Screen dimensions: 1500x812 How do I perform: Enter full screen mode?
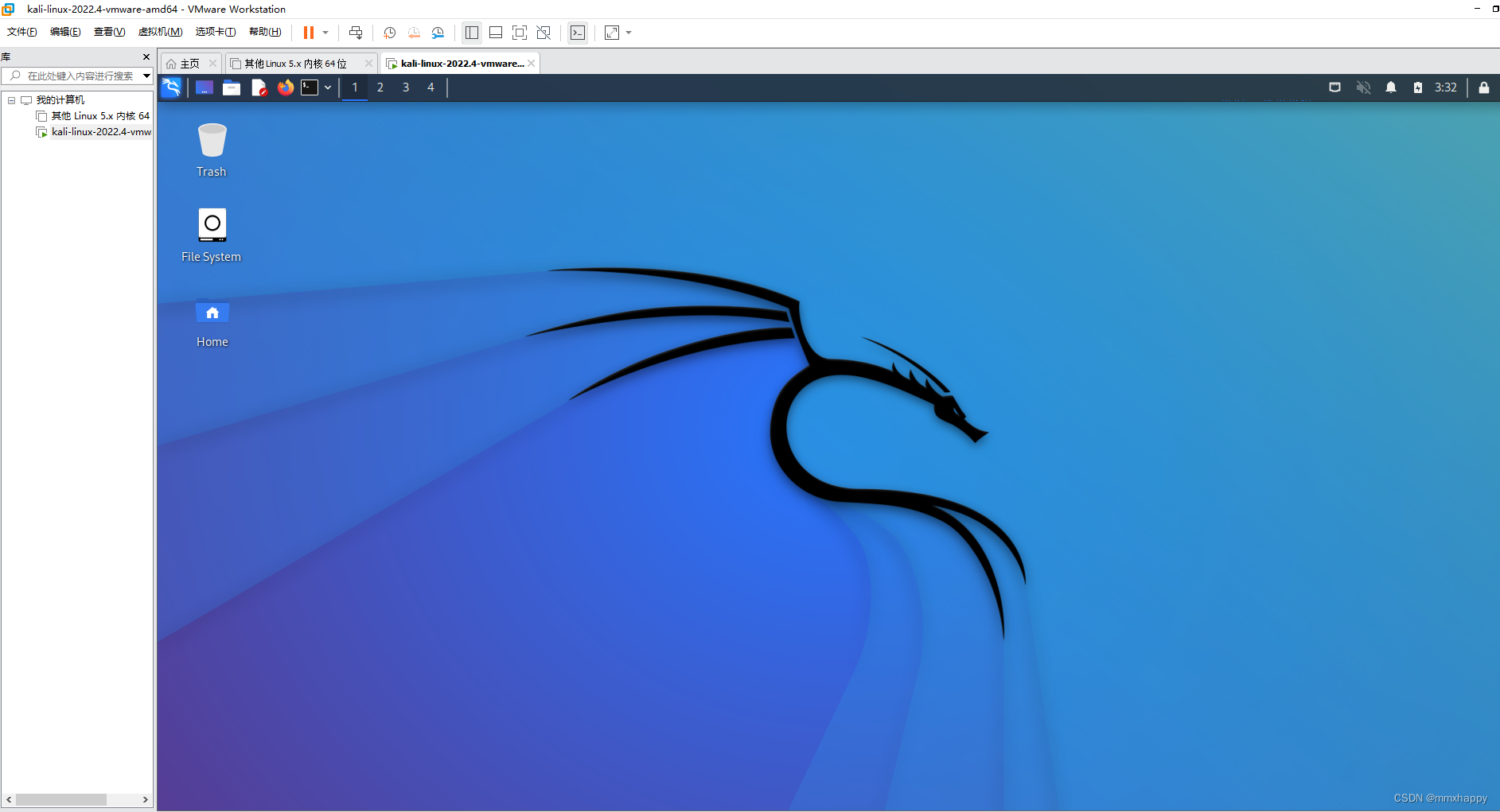pyautogui.click(x=520, y=33)
